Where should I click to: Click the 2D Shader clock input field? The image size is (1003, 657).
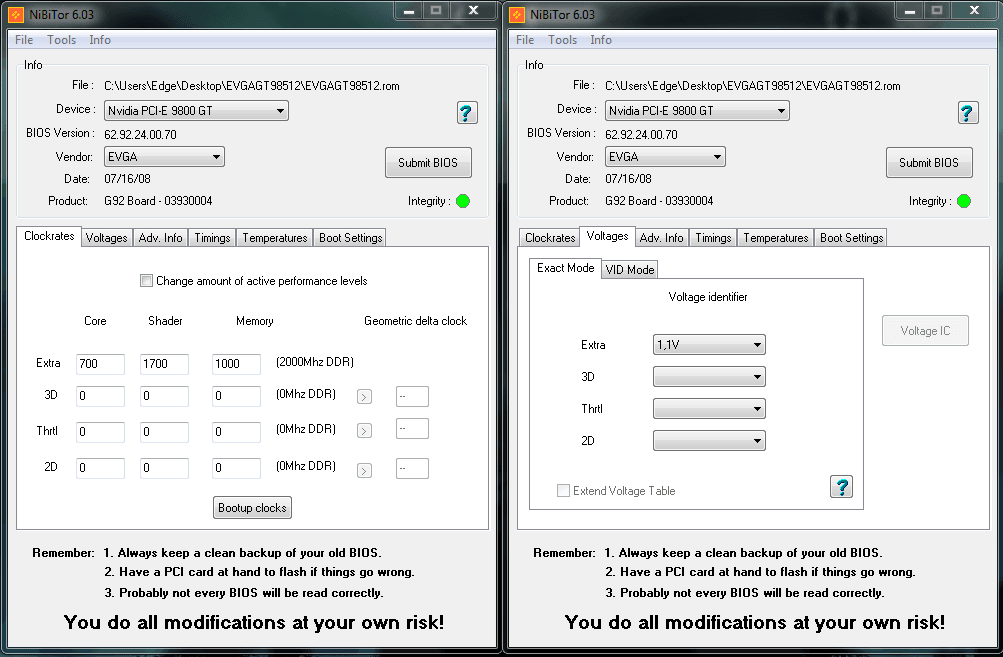pyautogui.click(x=164, y=468)
